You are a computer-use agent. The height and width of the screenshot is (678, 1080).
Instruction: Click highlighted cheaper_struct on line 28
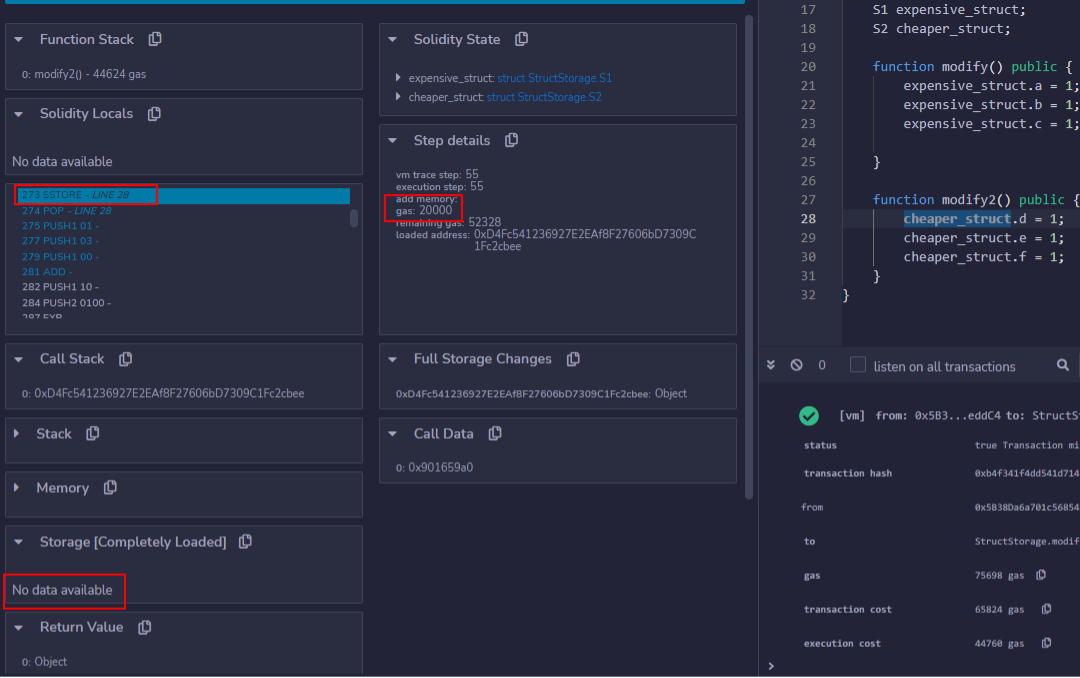957,219
